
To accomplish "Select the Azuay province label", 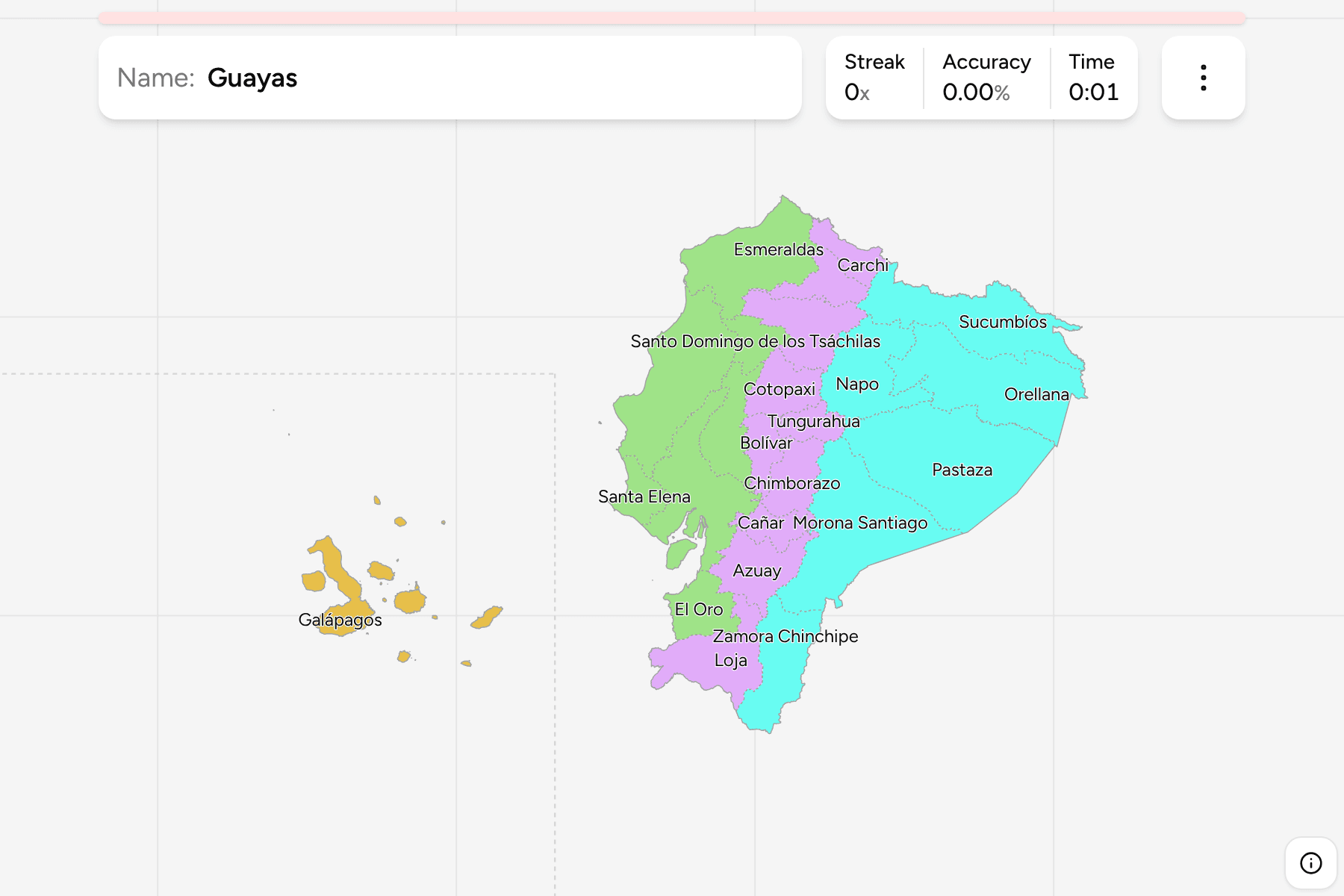I will click(x=757, y=570).
